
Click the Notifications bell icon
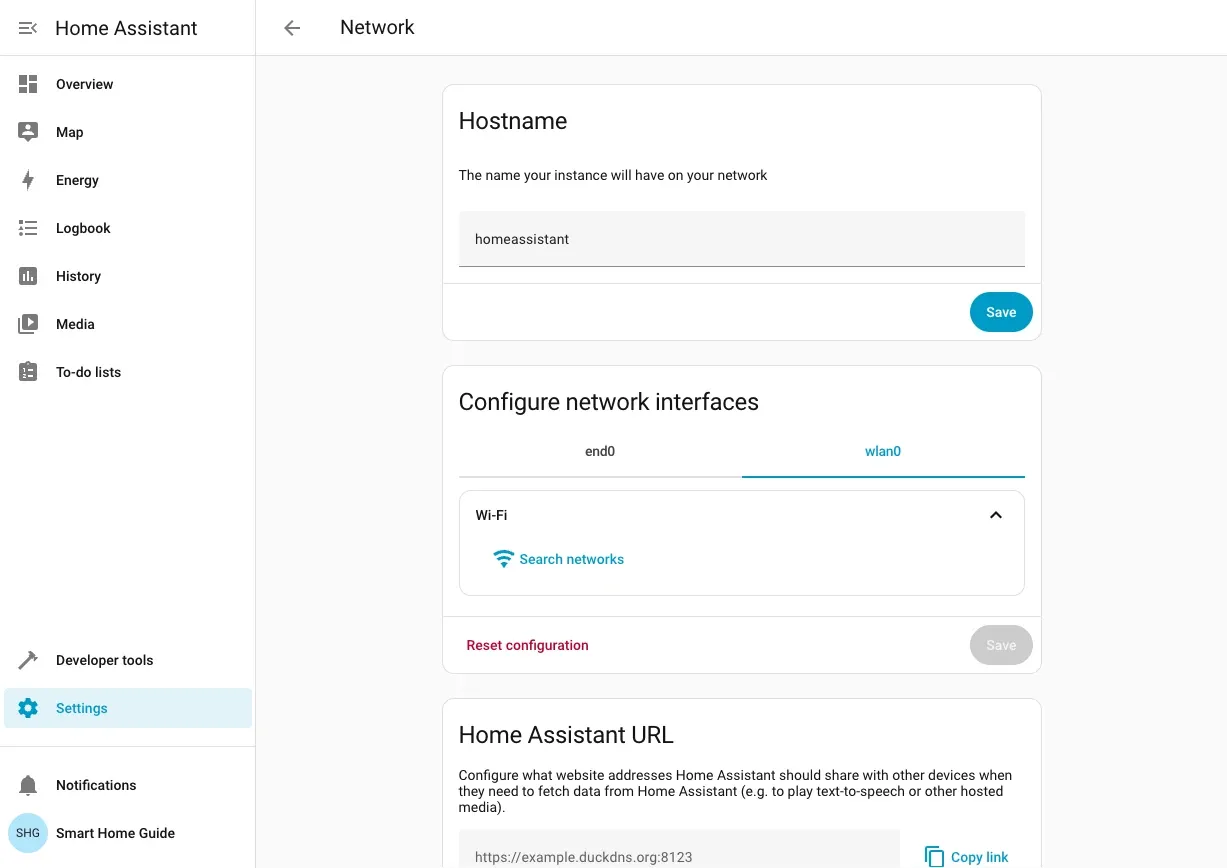pyautogui.click(x=28, y=785)
